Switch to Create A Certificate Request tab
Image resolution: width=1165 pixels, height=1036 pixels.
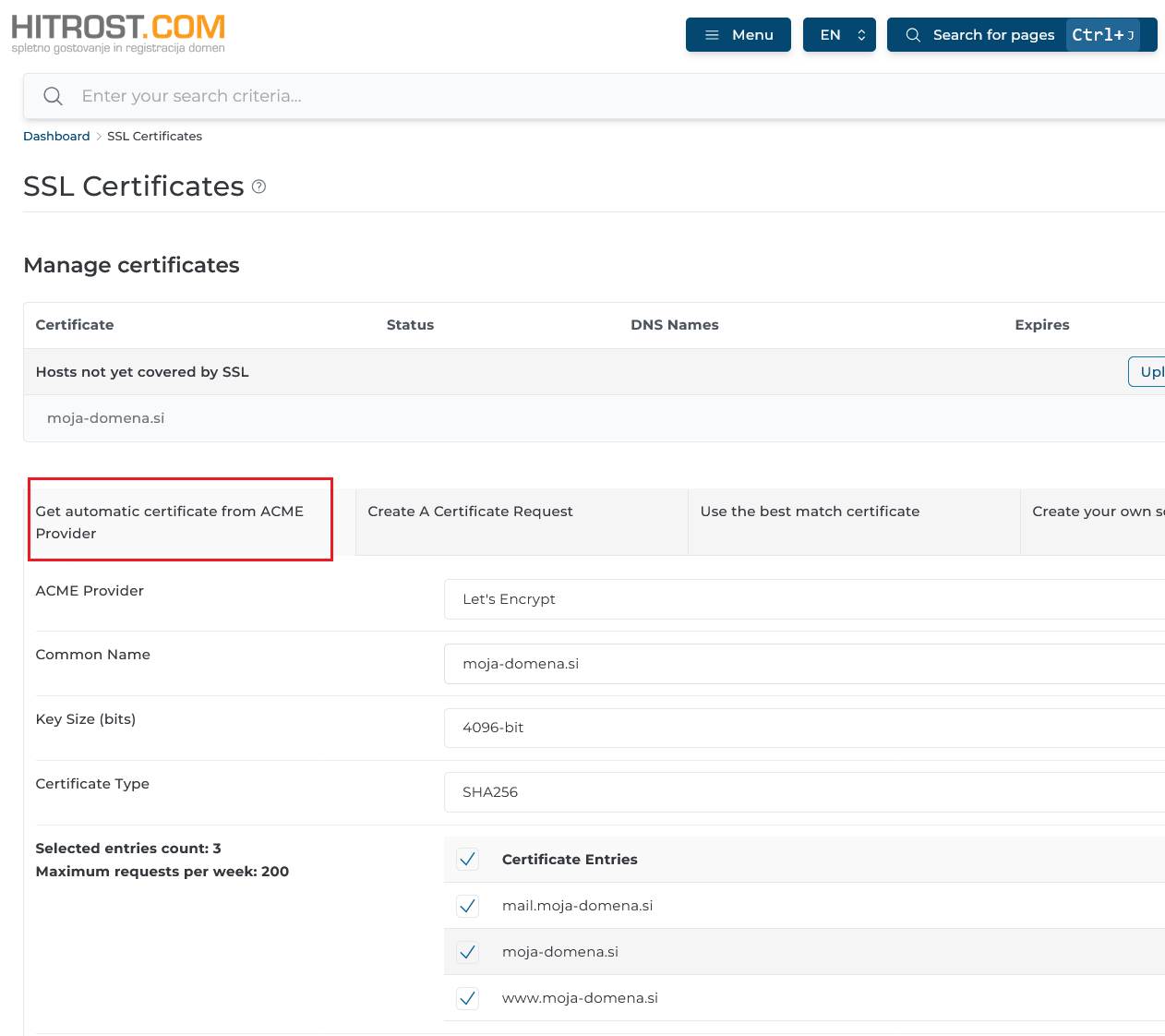(x=522, y=522)
